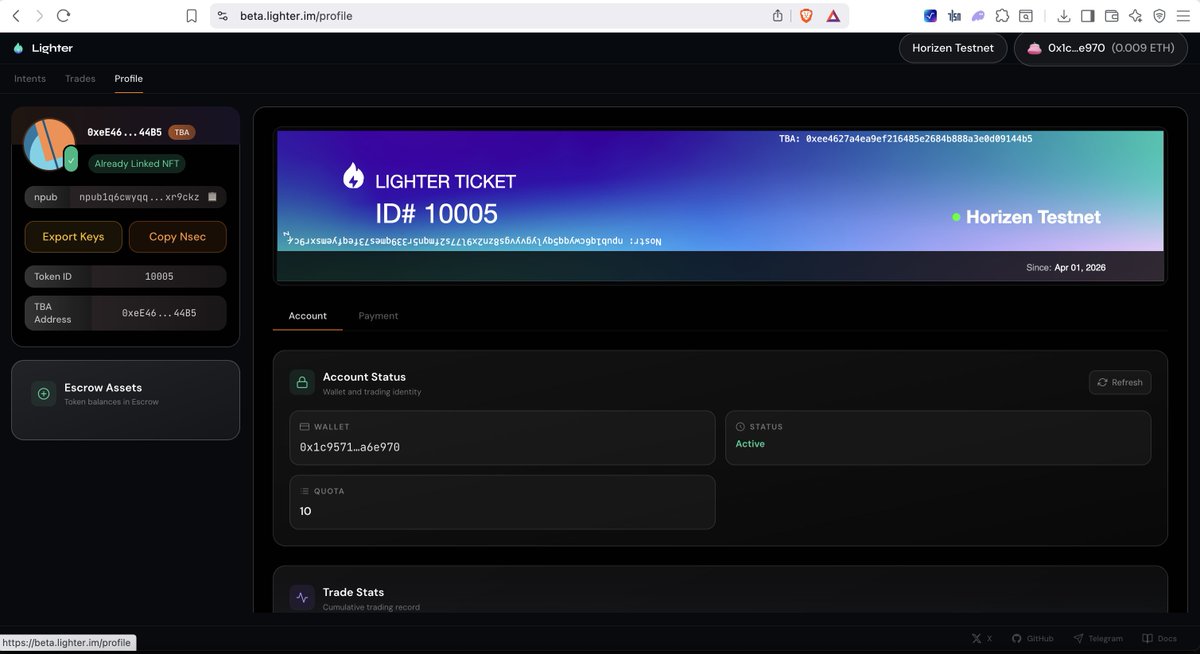1200x654 pixels.
Task: Bookmark this page via the bookmark icon
Action: pos(192,16)
